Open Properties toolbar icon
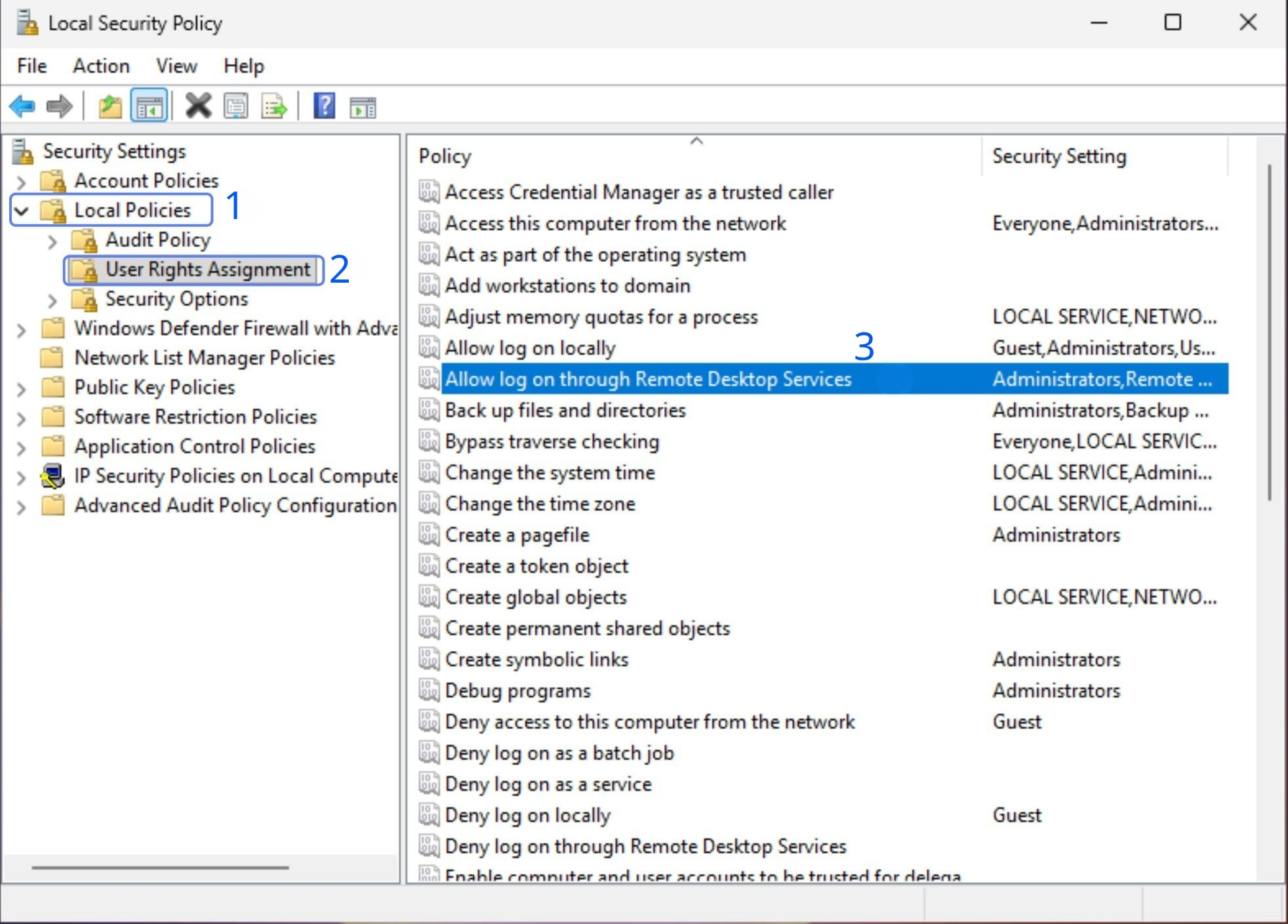This screenshot has height=924, width=1288. (236, 106)
